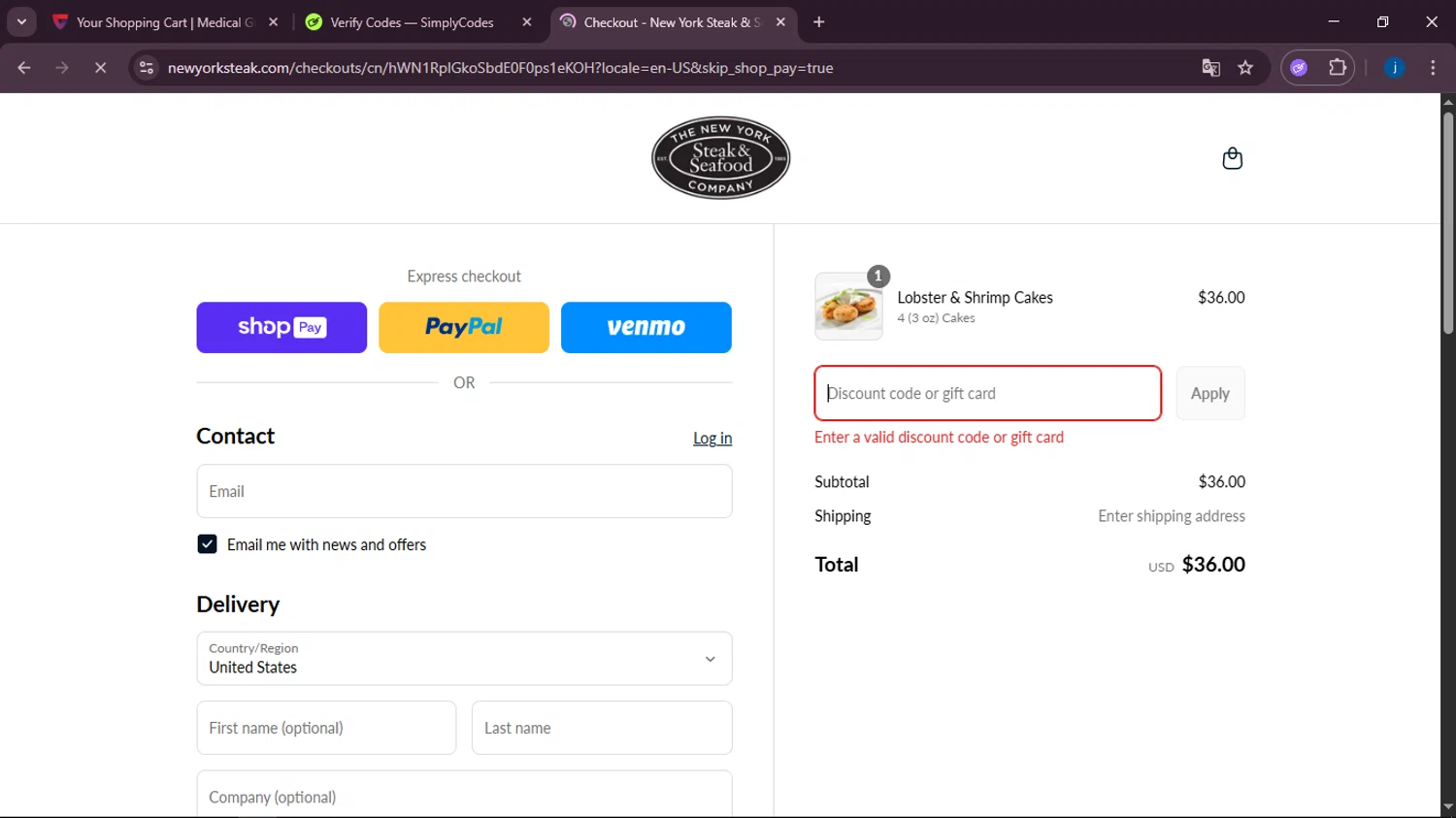Click the scrollbar down arrow
This screenshot has width=1456, height=818.
1448,806
